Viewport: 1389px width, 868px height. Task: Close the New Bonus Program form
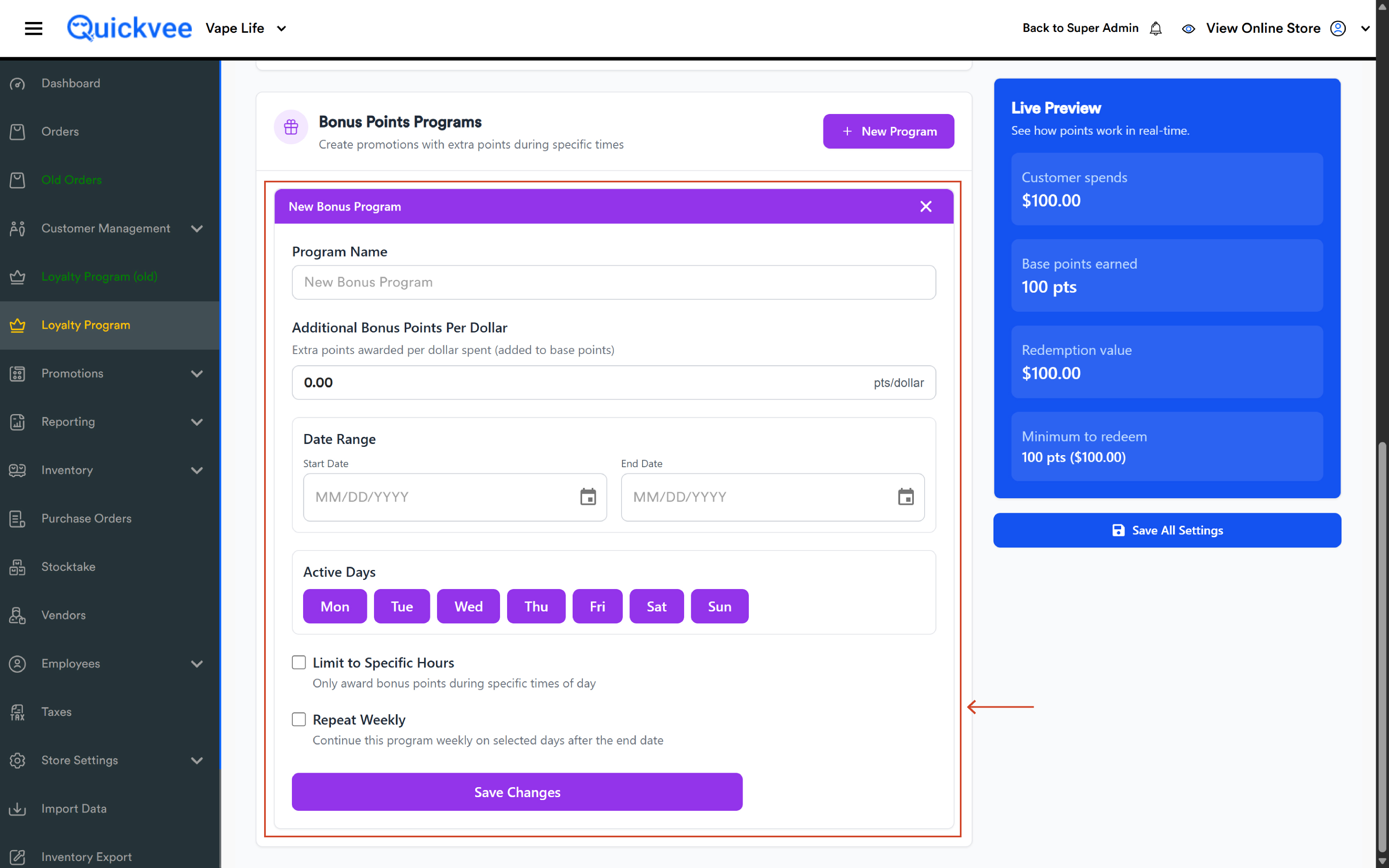[x=925, y=206]
